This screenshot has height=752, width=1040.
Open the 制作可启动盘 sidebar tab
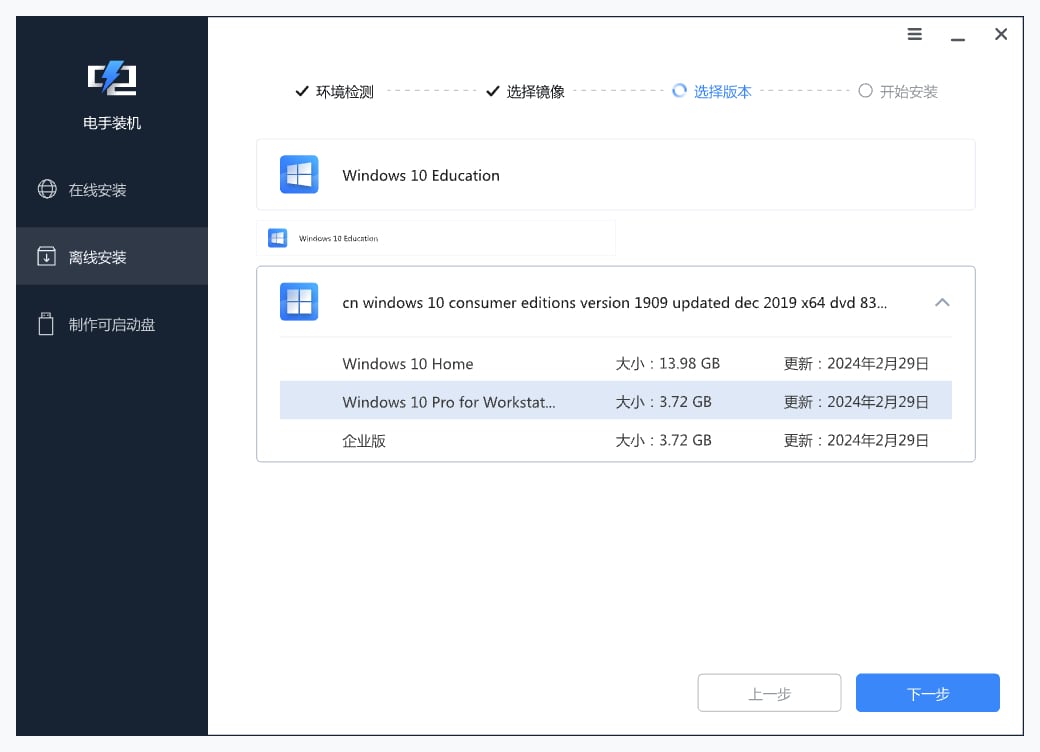[x=111, y=325]
